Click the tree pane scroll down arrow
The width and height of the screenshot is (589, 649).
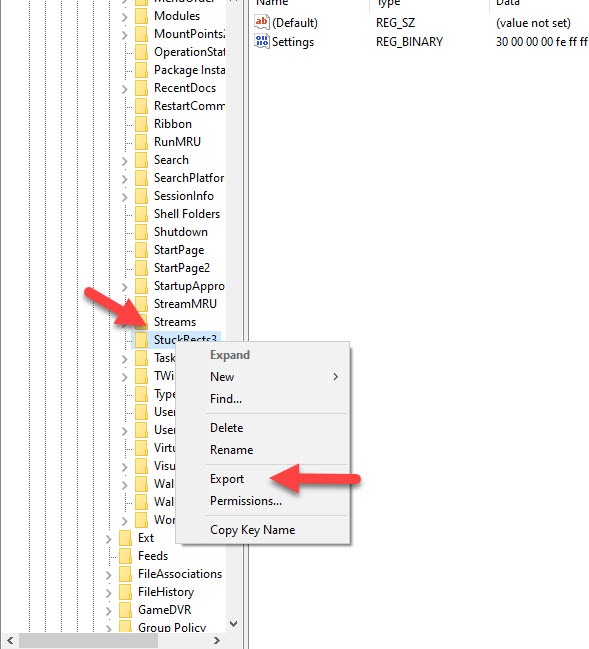pos(233,624)
